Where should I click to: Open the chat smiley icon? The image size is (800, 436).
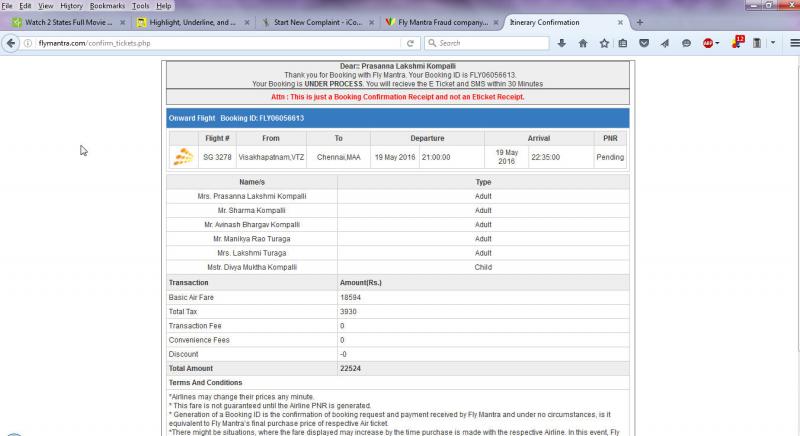tap(686, 43)
